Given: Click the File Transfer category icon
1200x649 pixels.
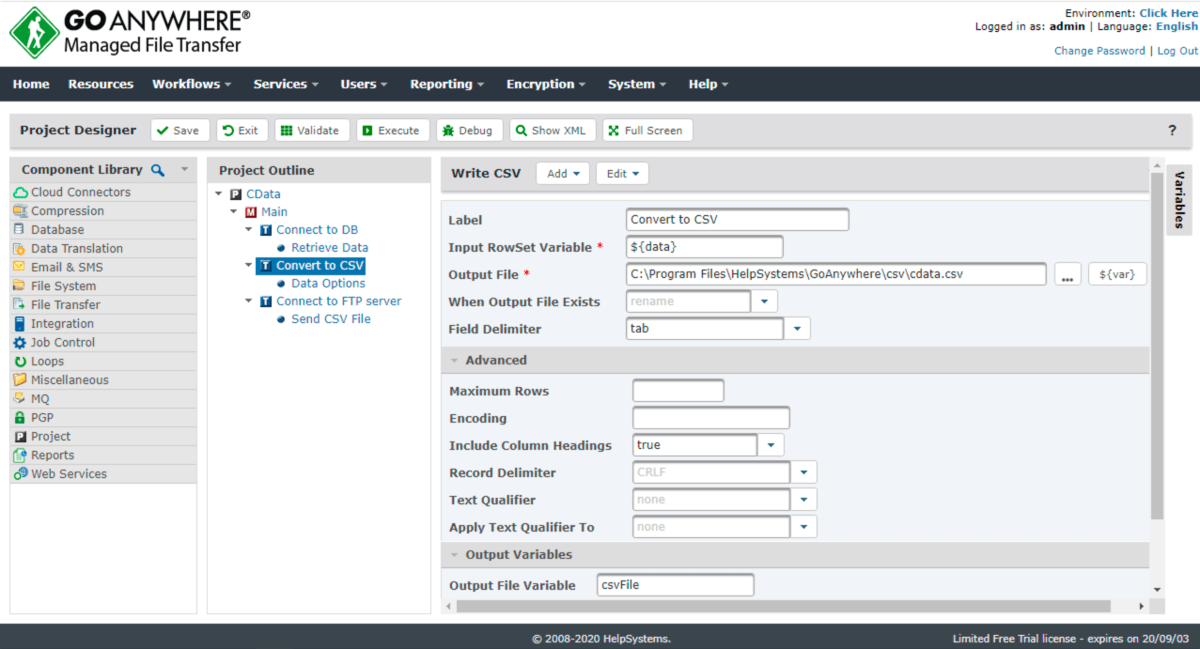Looking at the screenshot, I should coord(20,305).
